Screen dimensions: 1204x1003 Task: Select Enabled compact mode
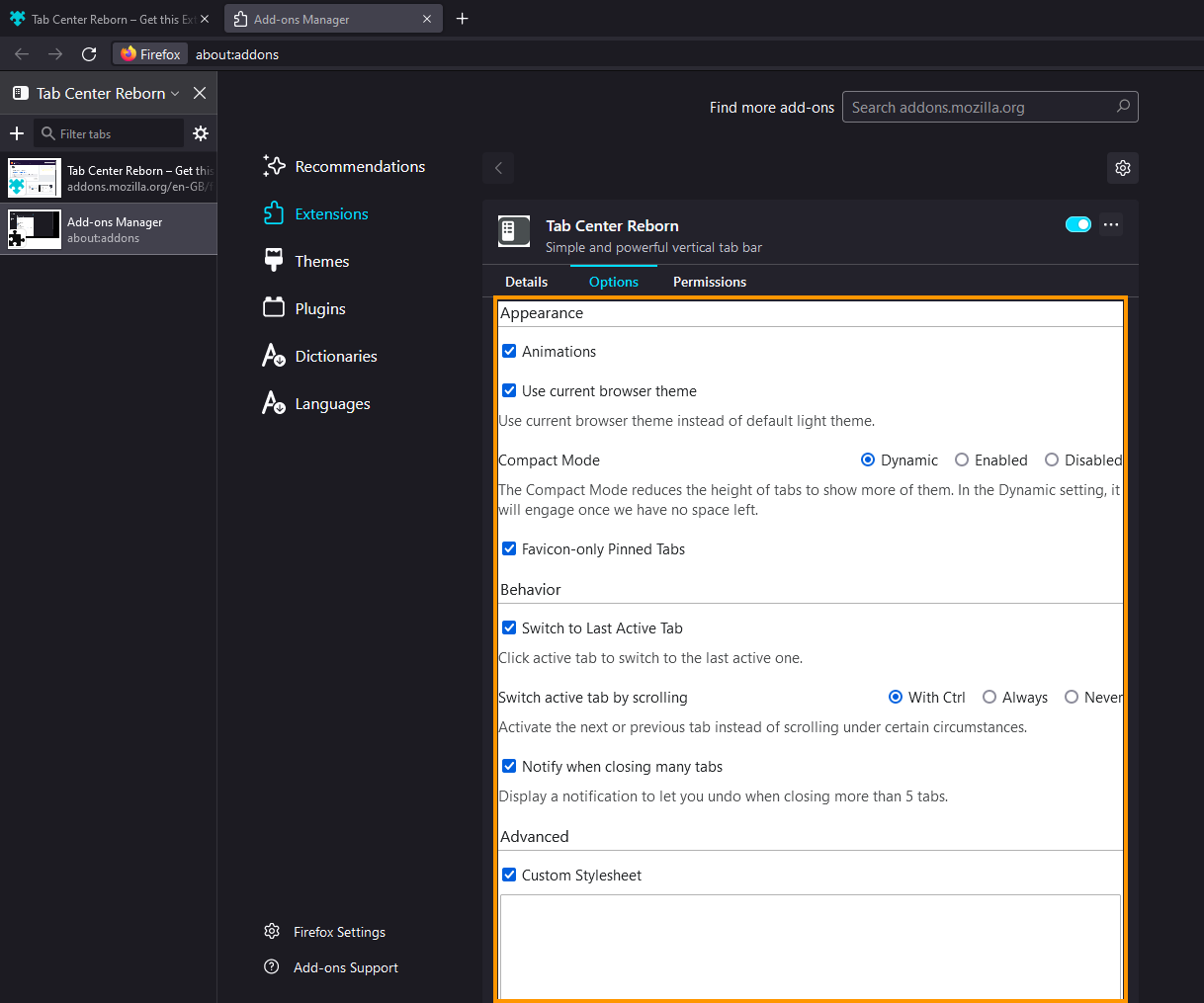pyautogui.click(x=962, y=460)
